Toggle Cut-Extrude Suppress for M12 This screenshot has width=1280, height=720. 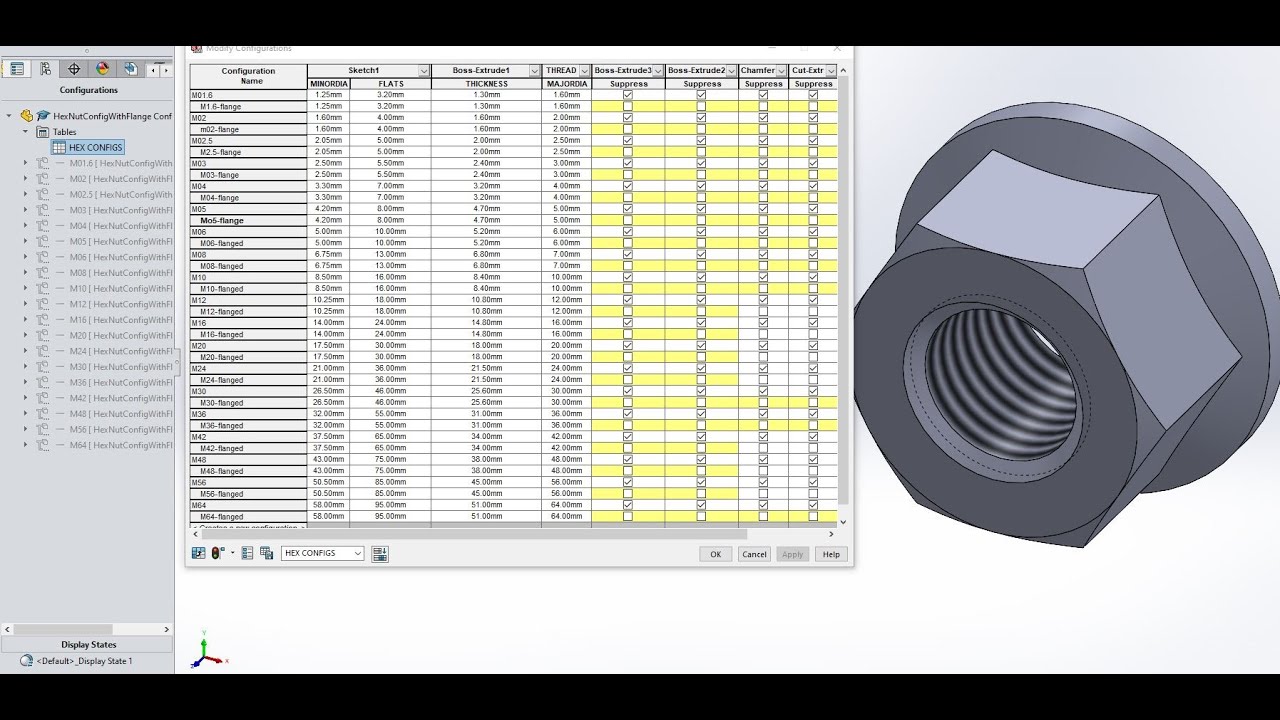click(x=813, y=300)
